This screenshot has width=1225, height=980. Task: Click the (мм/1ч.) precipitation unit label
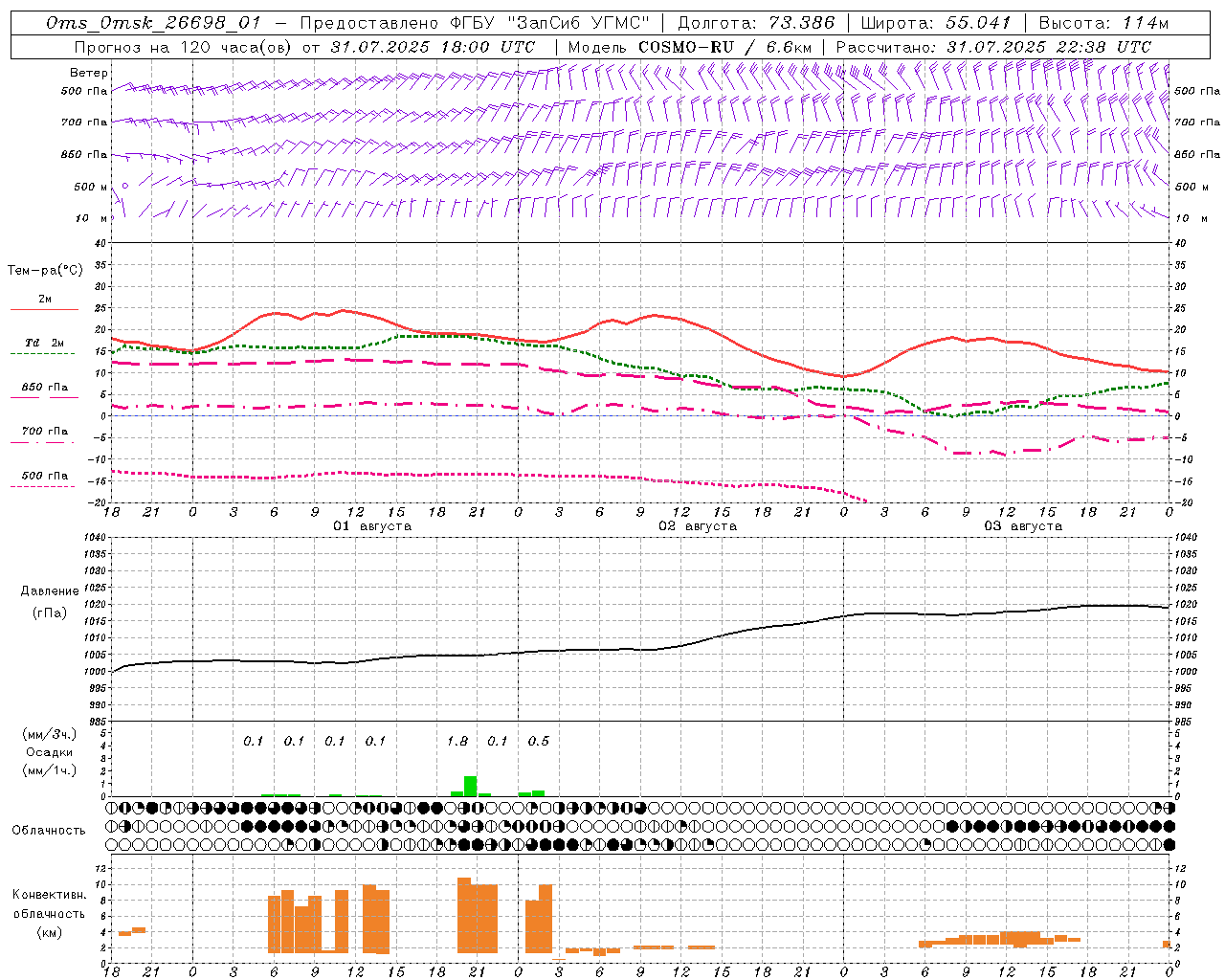point(50,770)
